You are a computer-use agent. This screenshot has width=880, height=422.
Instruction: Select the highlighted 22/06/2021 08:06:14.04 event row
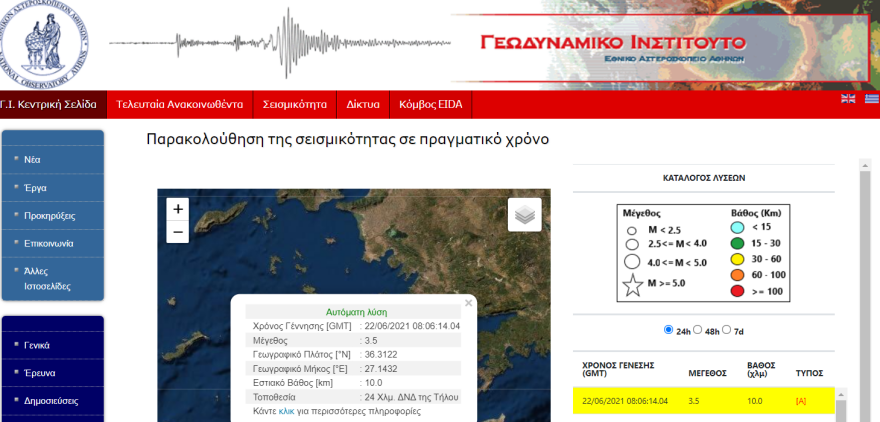pos(704,401)
